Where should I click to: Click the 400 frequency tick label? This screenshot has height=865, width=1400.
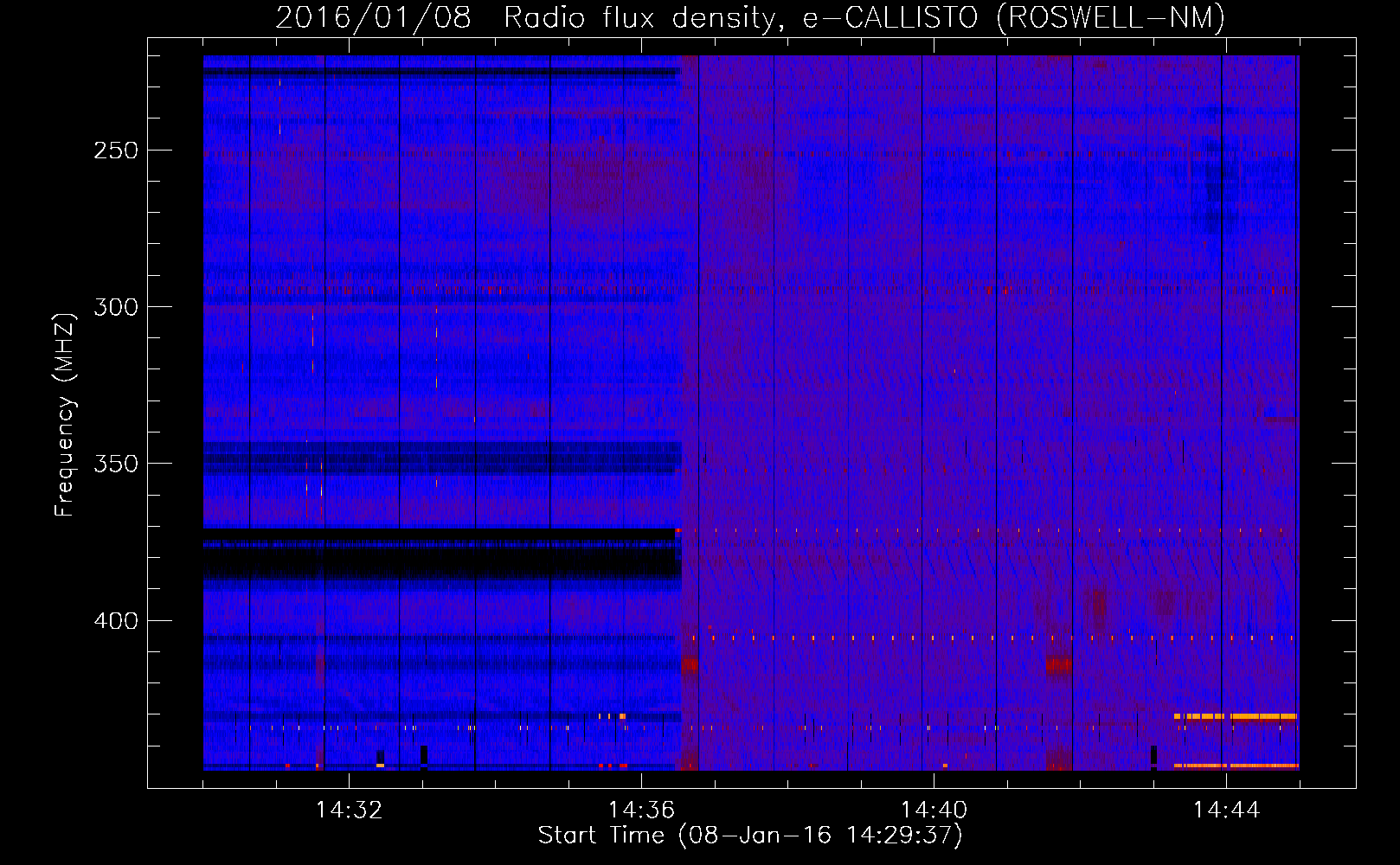coord(116,621)
